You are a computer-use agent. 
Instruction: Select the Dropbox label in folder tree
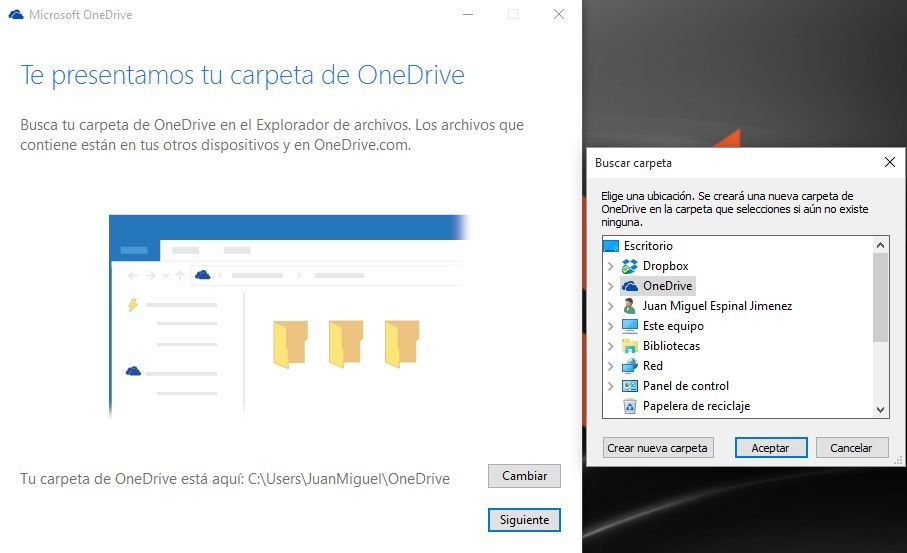(666, 266)
